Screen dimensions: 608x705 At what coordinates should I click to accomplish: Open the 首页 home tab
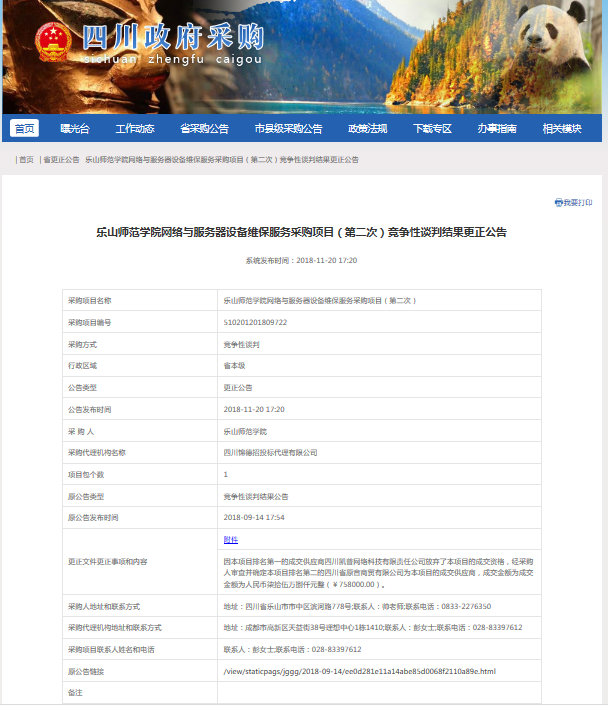point(24,128)
